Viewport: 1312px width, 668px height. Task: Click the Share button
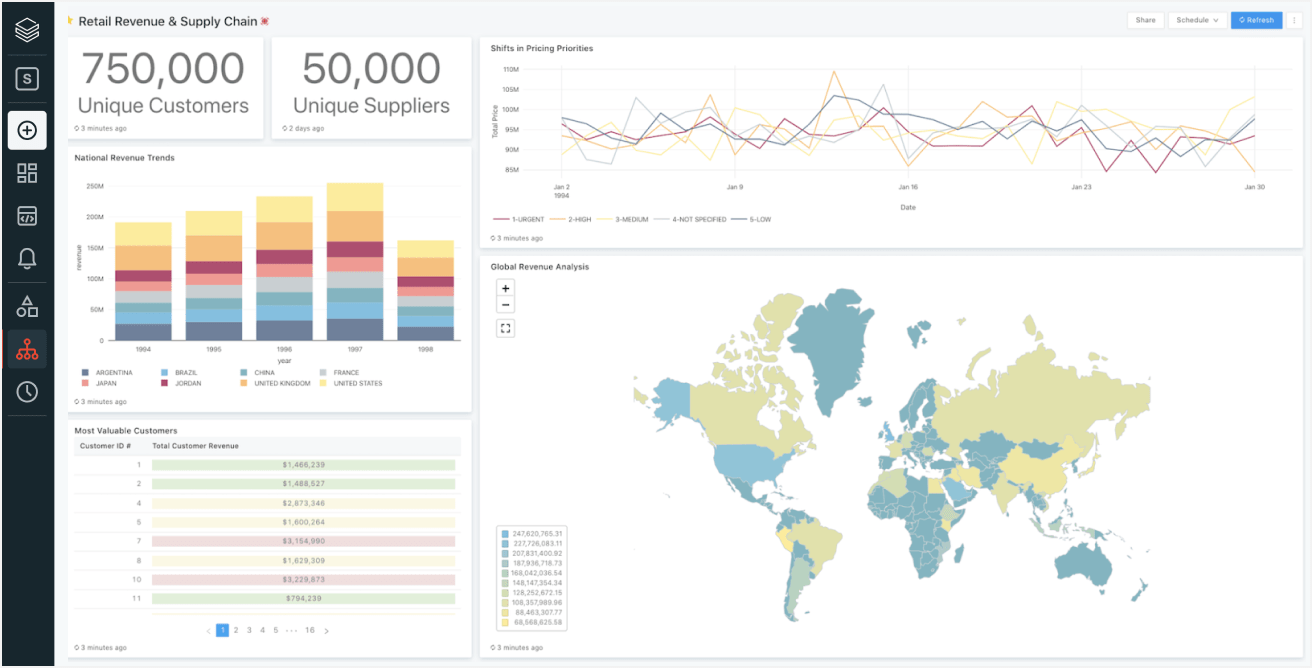pos(1145,20)
